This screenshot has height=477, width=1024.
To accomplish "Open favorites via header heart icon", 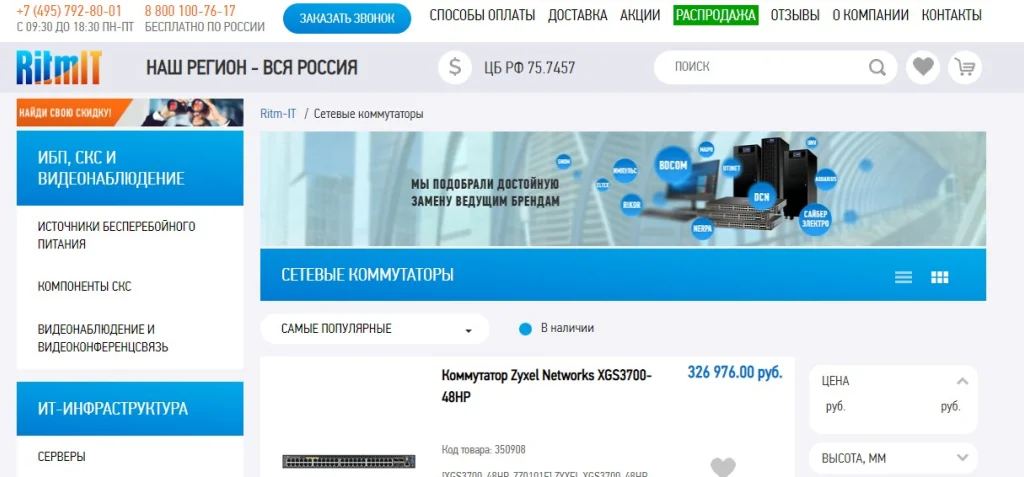I will coord(923,67).
